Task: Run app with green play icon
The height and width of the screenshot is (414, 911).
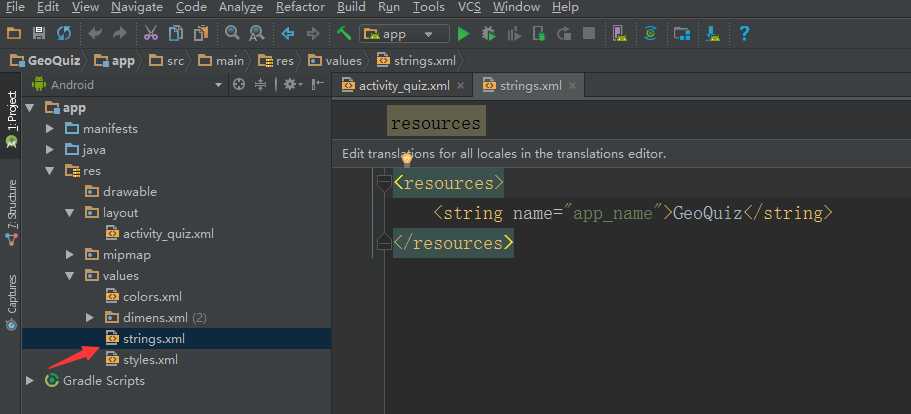Action: (x=464, y=34)
